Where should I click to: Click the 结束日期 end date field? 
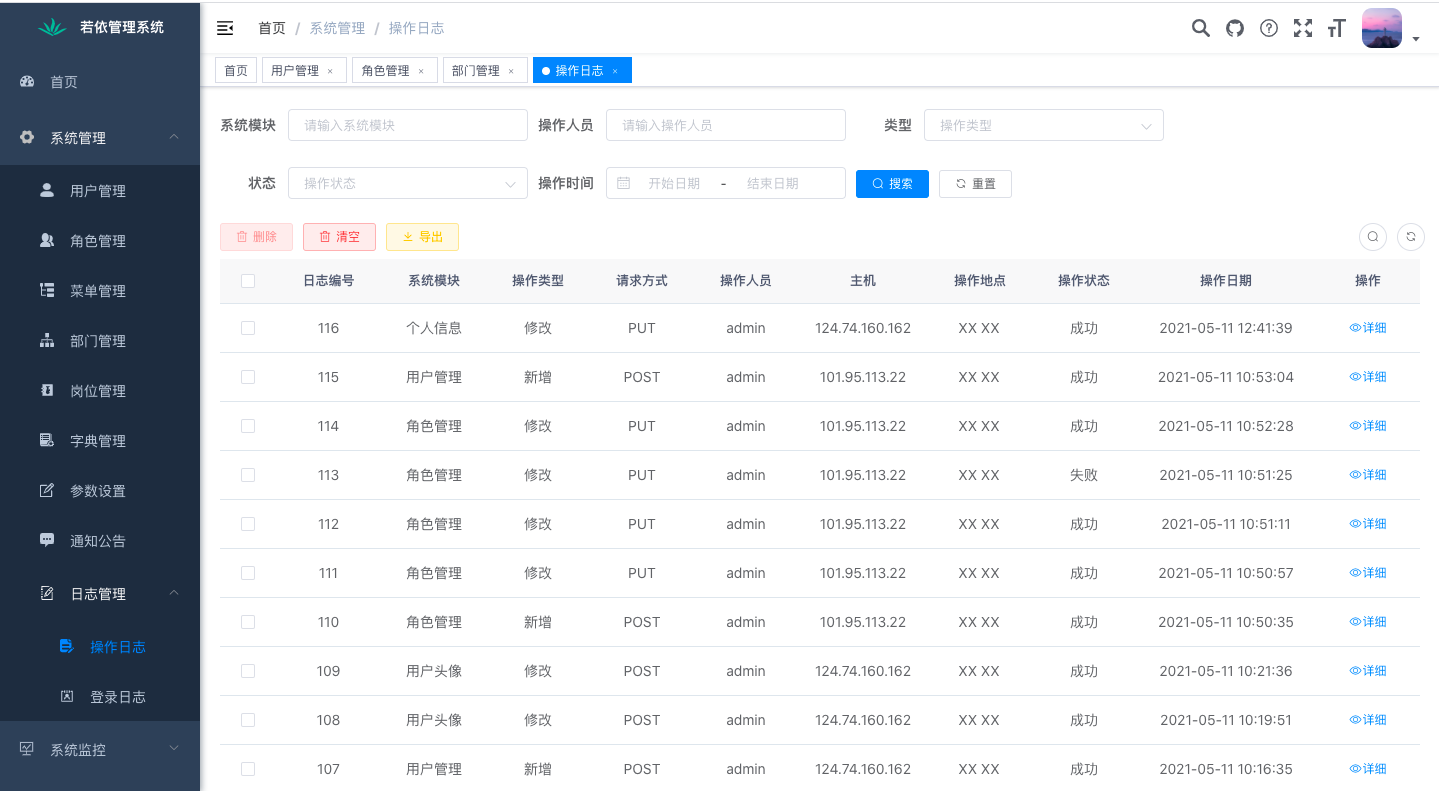(x=773, y=184)
